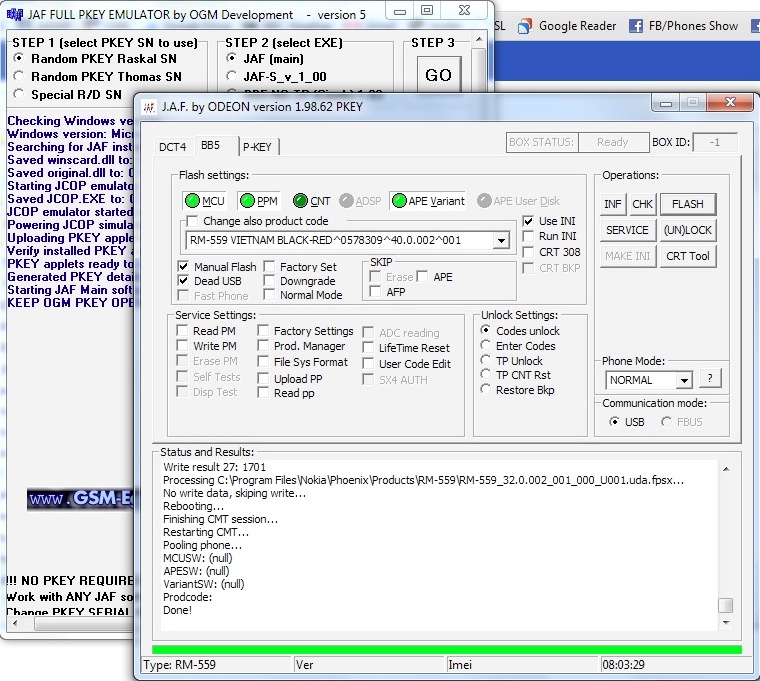Switch to the P-KEY tab

[257, 147]
